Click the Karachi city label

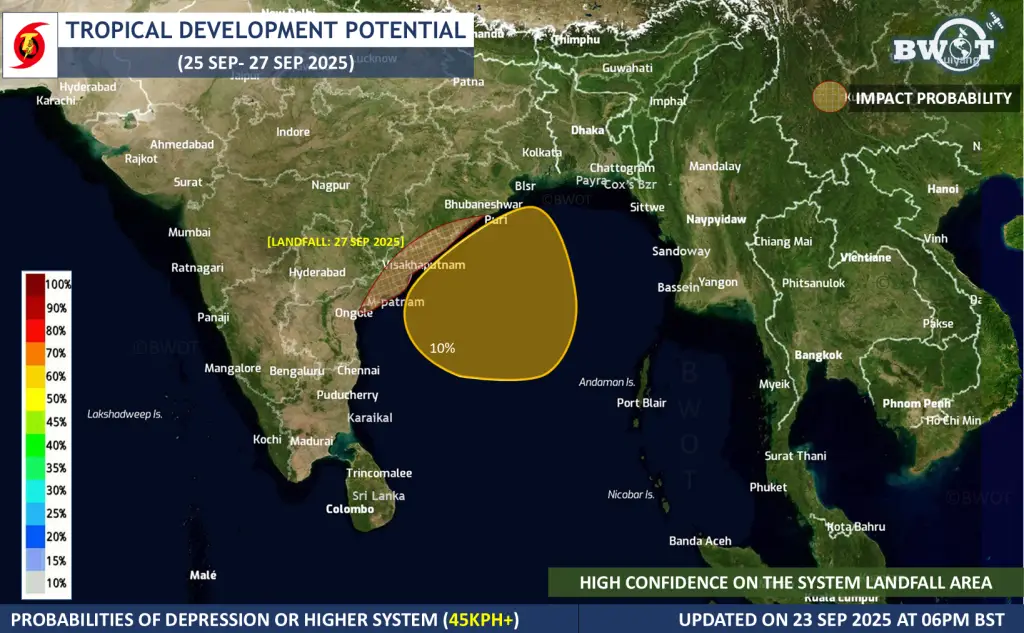(x=56, y=101)
